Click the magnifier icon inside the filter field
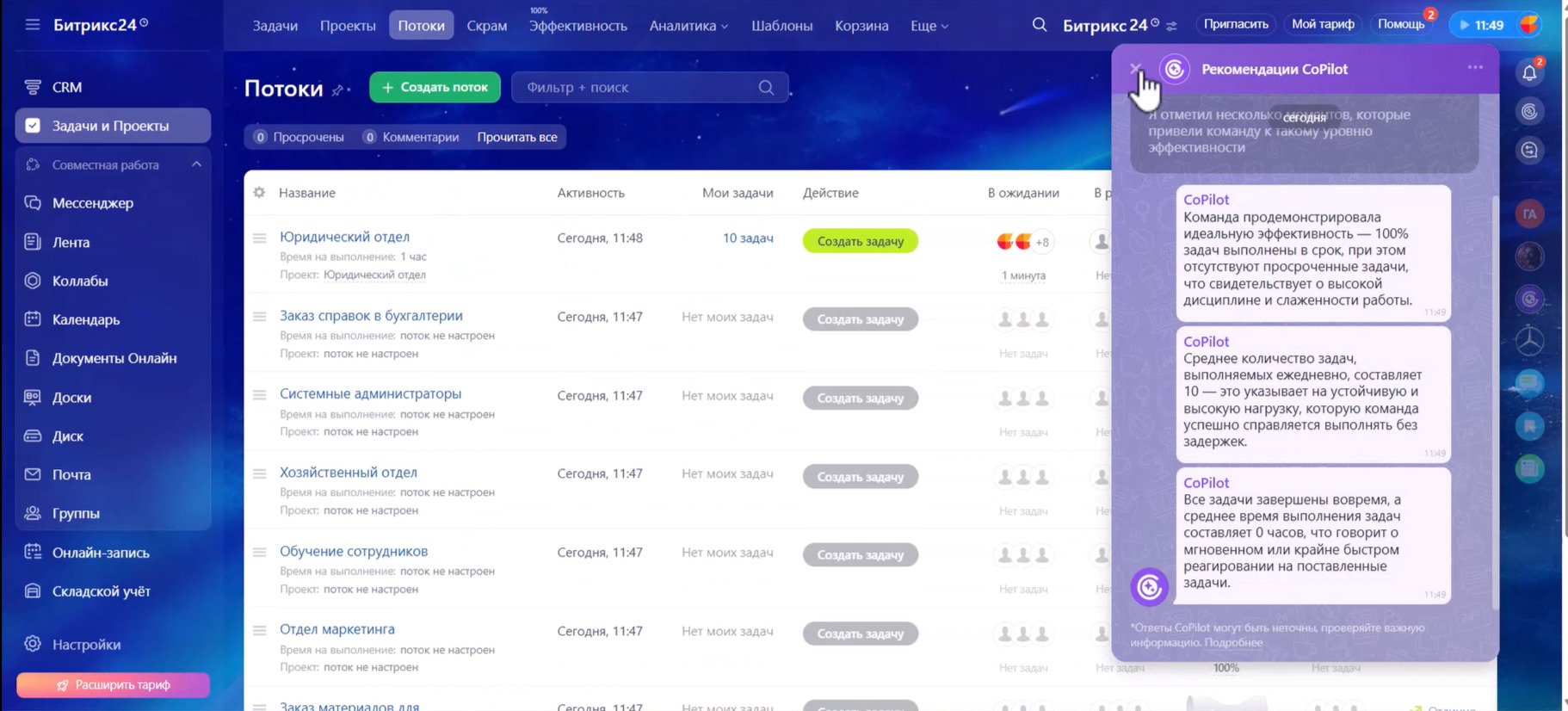The image size is (1568, 711). [x=766, y=87]
